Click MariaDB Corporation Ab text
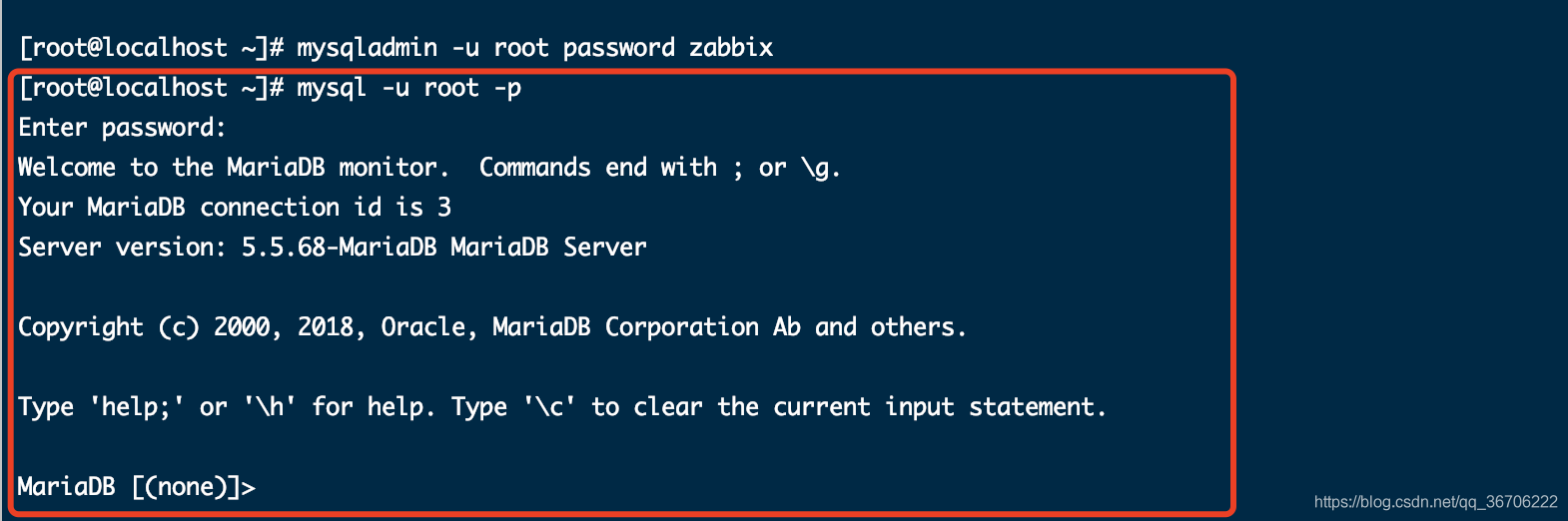 click(x=647, y=327)
